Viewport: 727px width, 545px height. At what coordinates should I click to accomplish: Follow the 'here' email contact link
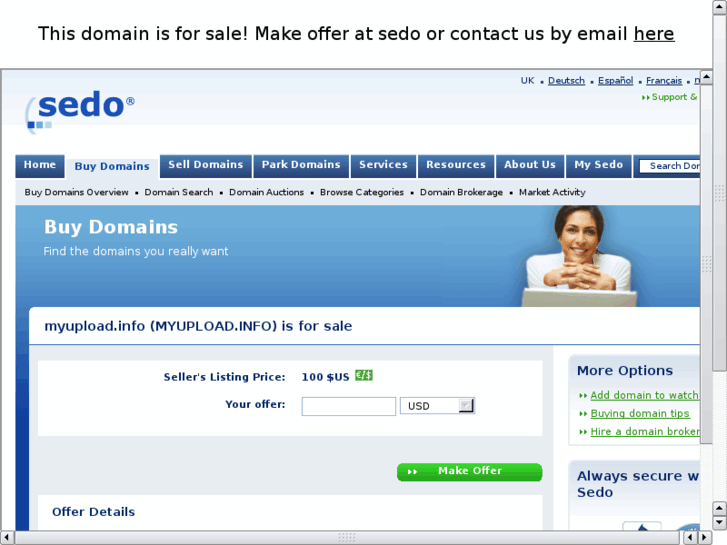(654, 34)
